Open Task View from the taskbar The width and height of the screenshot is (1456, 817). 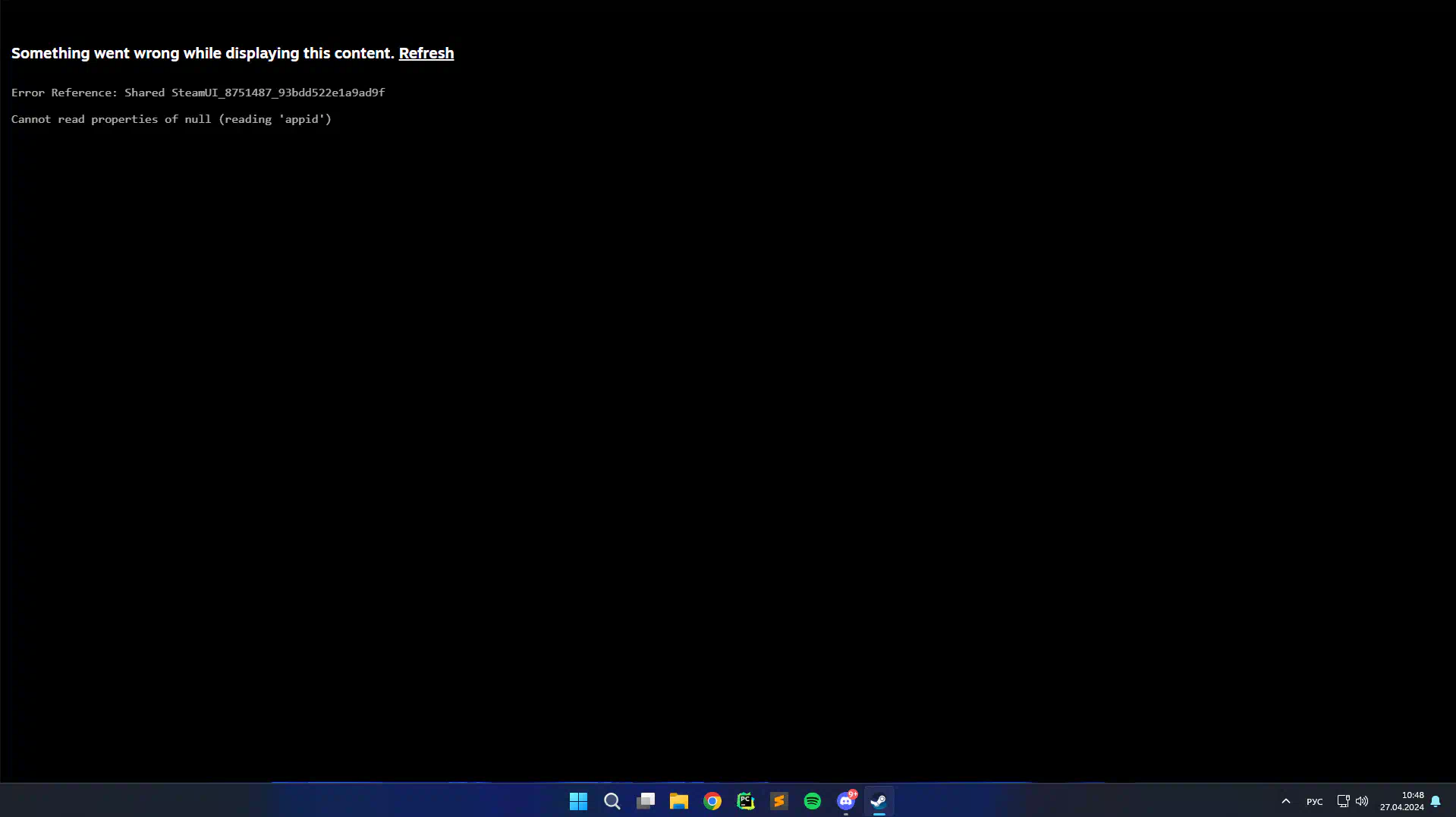(645, 801)
